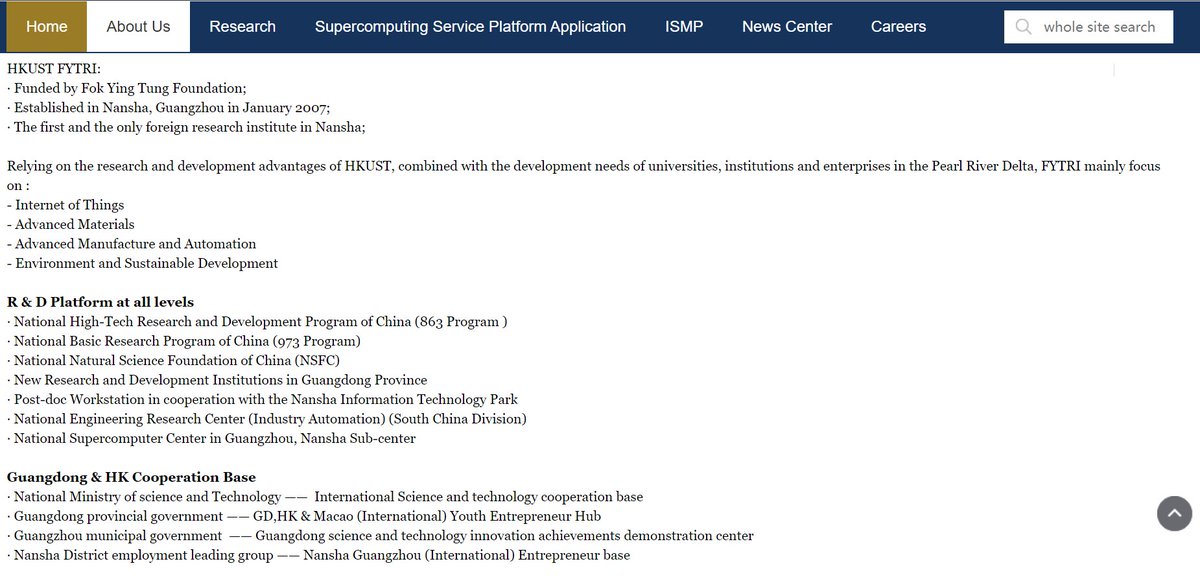Screen dimensions: 1200x581
Task: Click the 'Post-doc Workstation' line
Action: pyautogui.click(x=263, y=400)
